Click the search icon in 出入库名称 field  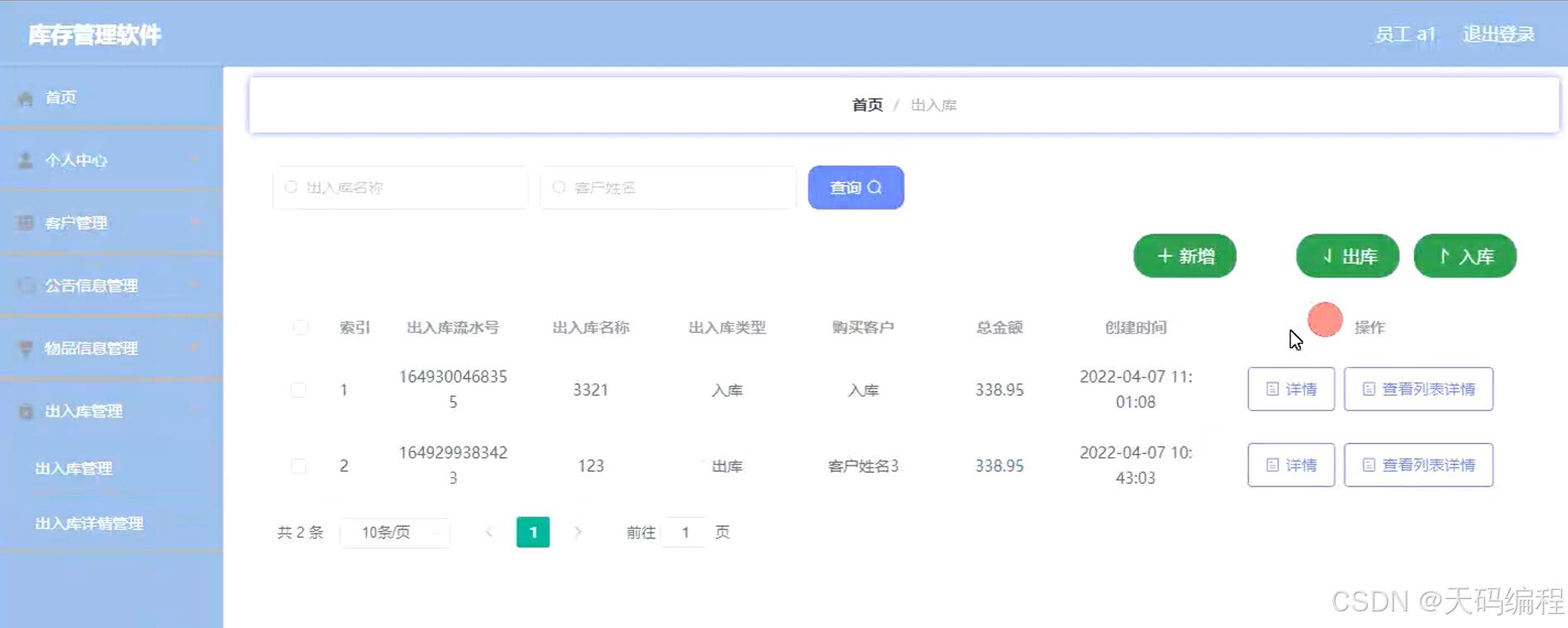(291, 187)
